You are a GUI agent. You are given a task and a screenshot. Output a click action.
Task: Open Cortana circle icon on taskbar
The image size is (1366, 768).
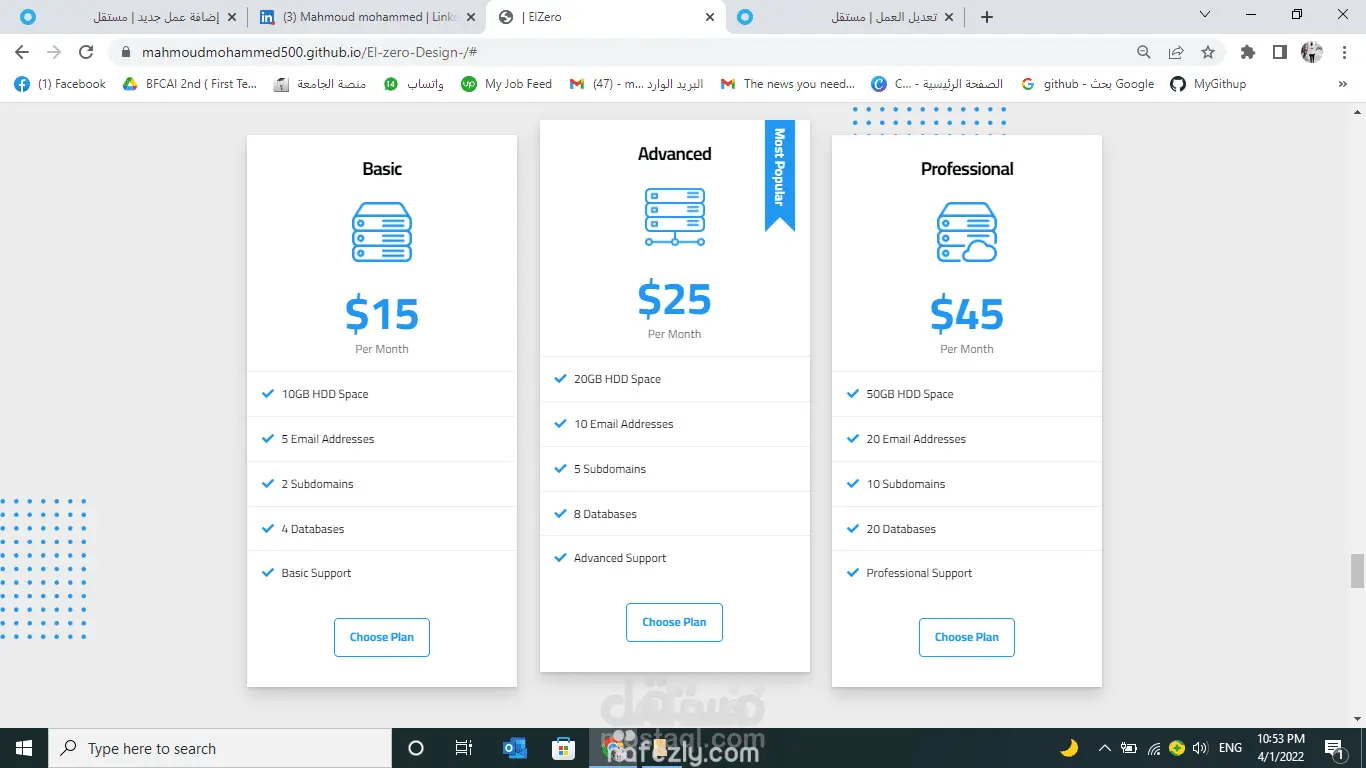(x=416, y=748)
